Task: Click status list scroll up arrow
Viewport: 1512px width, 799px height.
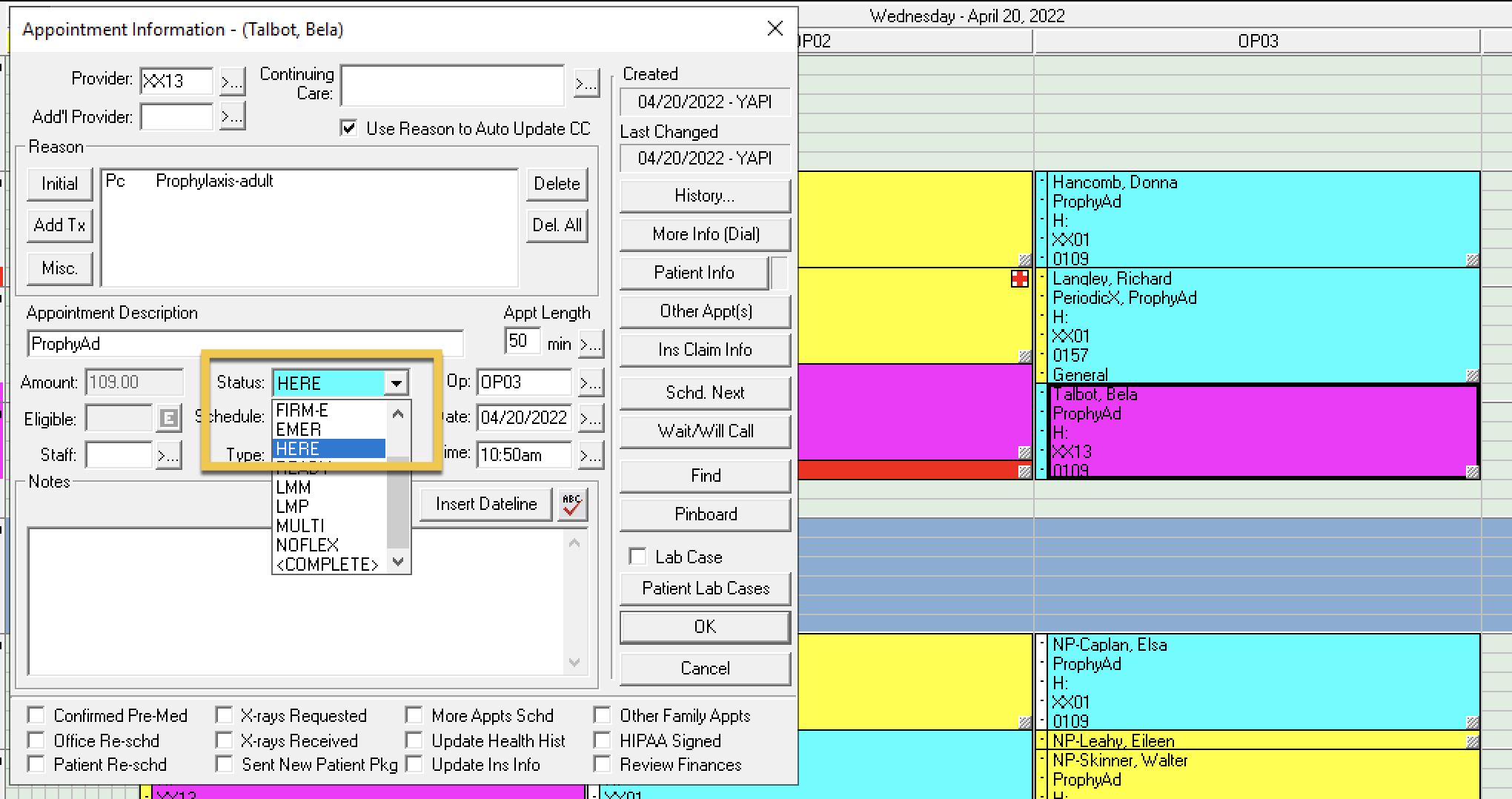Action: coord(398,414)
